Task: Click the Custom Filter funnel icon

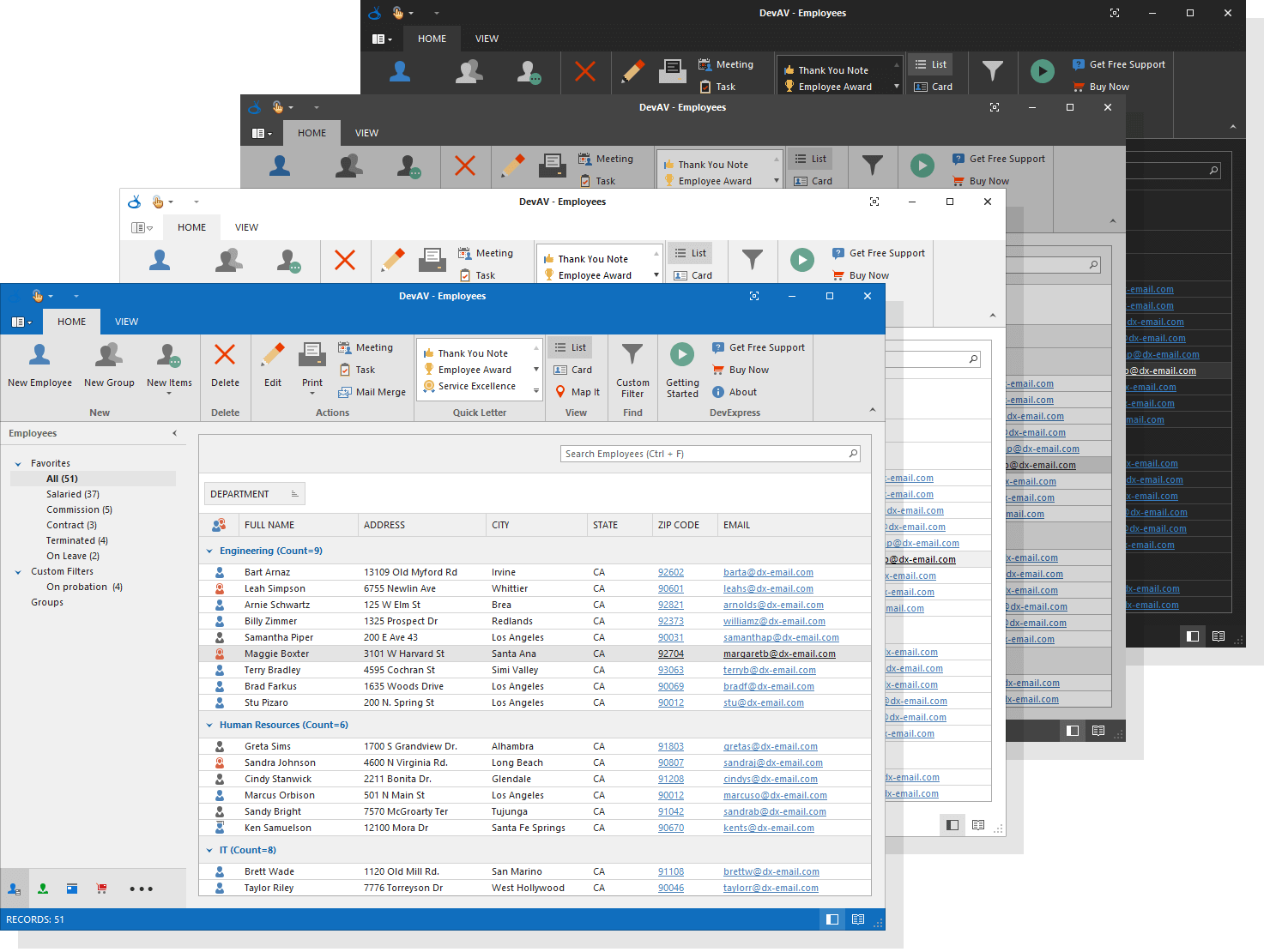Action: tap(632, 355)
